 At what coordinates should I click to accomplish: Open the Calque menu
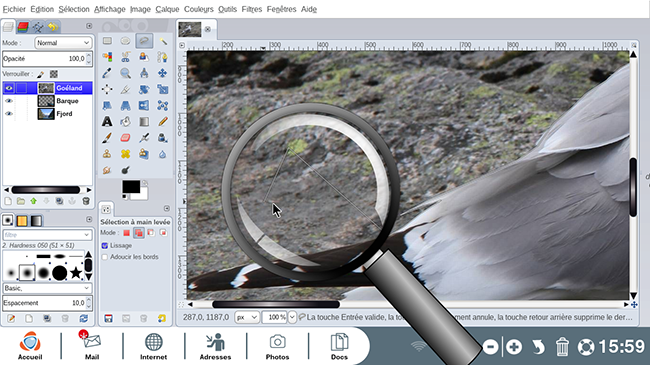[x=167, y=9]
